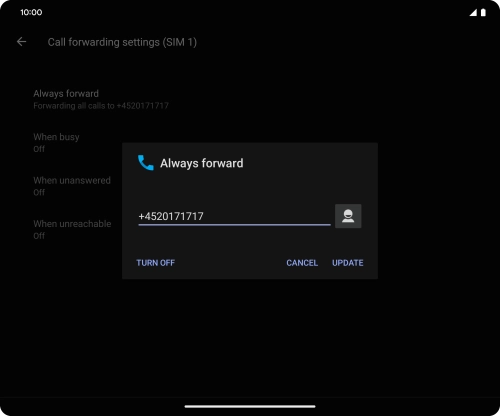This screenshot has height=416, width=500.
Task: Dismiss the dialog with CANCEL
Action: tap(302, 263)
